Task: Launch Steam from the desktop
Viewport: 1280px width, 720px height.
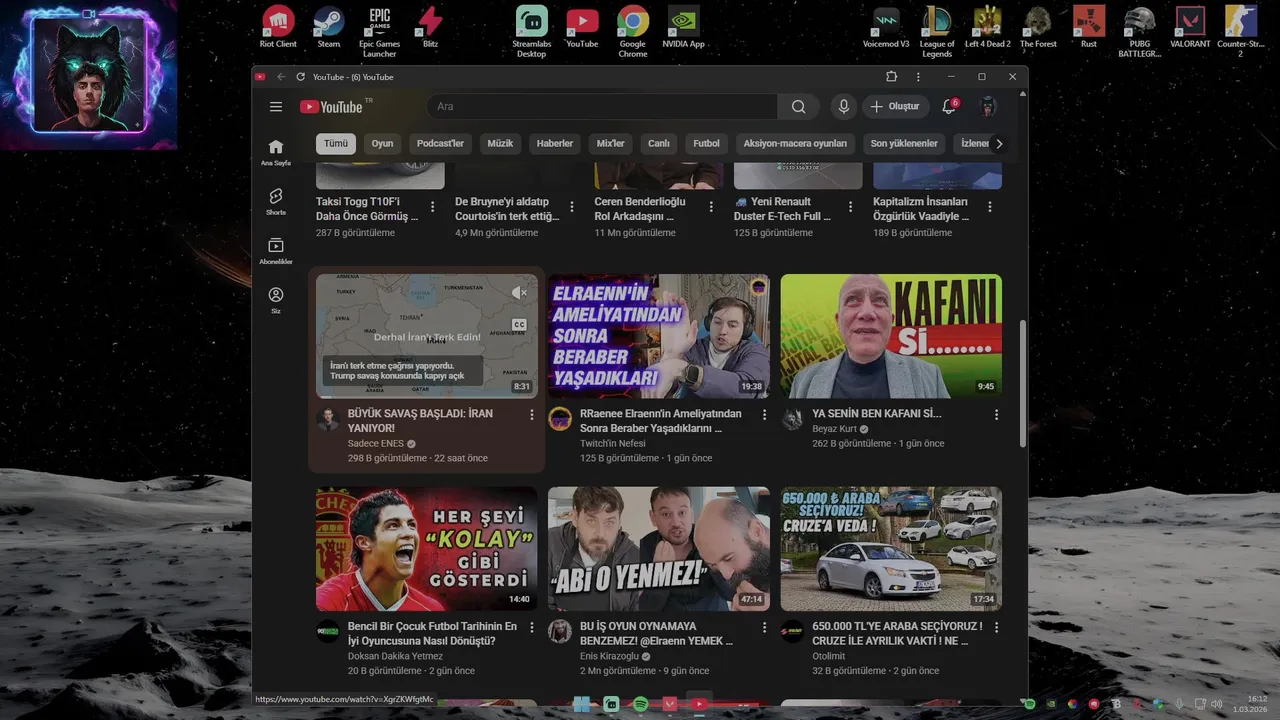Action: click(x=328, y=27)
